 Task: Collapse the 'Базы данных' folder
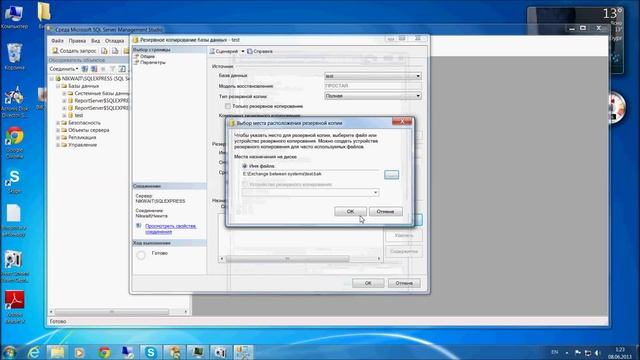[58, 86]
